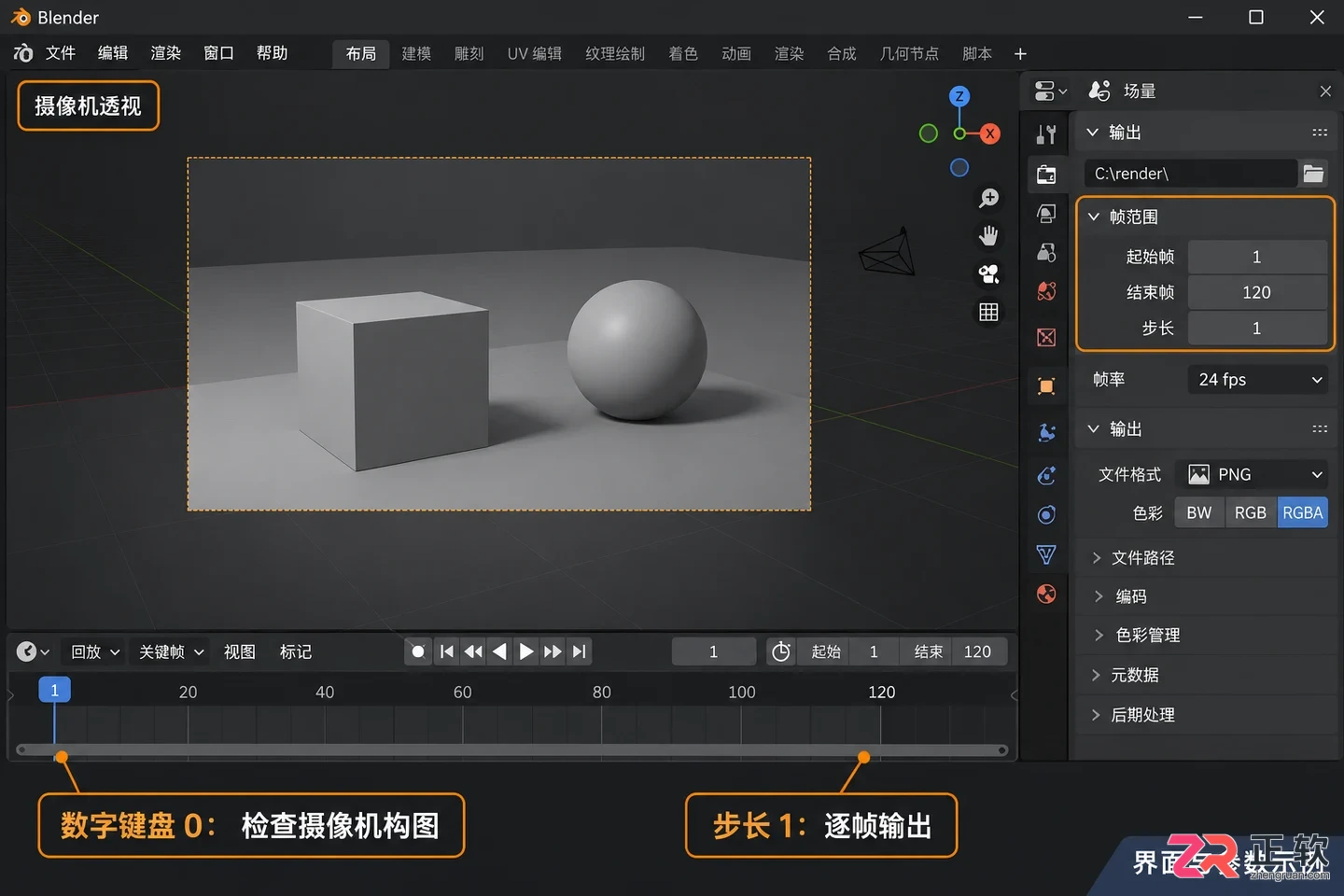Click the blue Z axis gizmo
This screenshot has height=896, width=1344.
pyautogui.click(x=959, y=95)
